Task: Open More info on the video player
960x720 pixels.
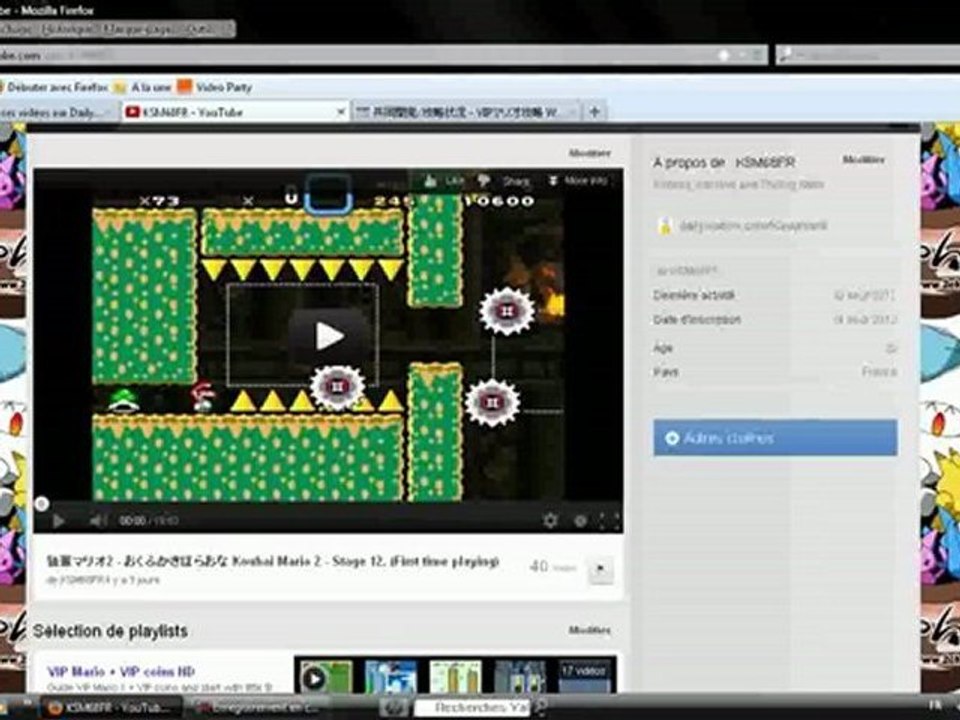Action: pyautogui.click(x=577, y=181)
